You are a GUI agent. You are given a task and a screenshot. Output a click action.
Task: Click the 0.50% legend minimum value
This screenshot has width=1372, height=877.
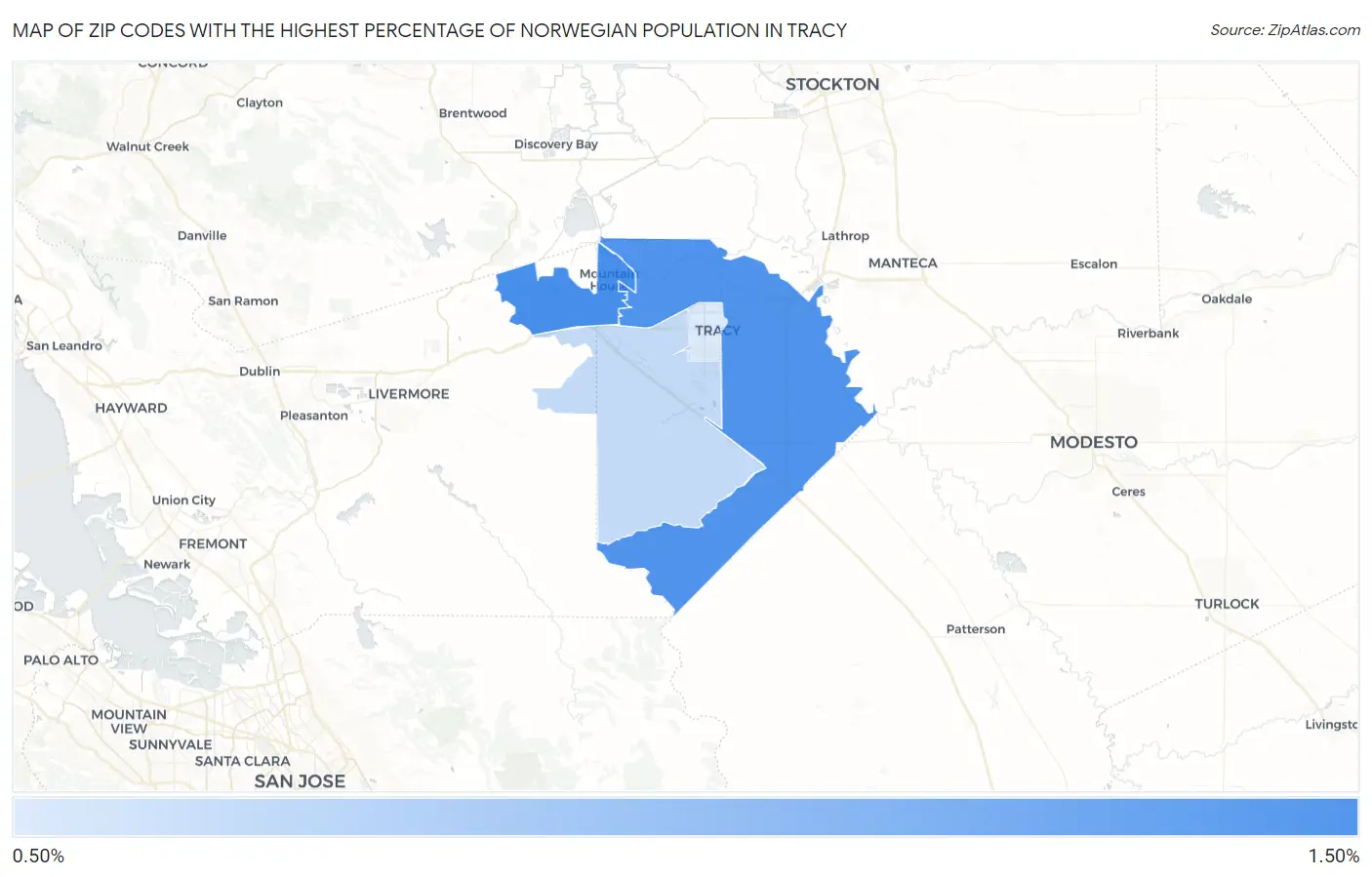click(38, 857)
